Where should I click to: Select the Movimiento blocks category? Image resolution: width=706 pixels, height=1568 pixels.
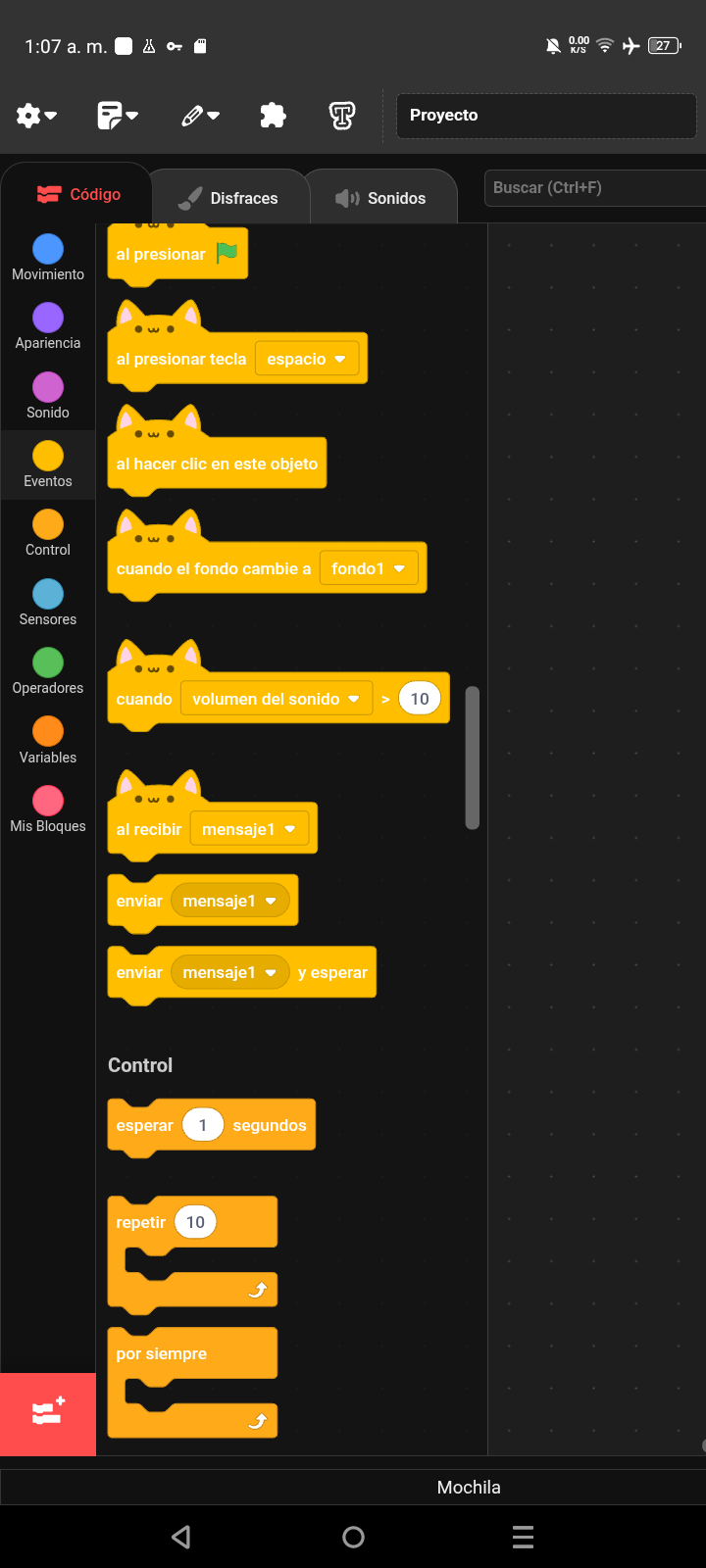pyautogui.click(x=48, y=258)
